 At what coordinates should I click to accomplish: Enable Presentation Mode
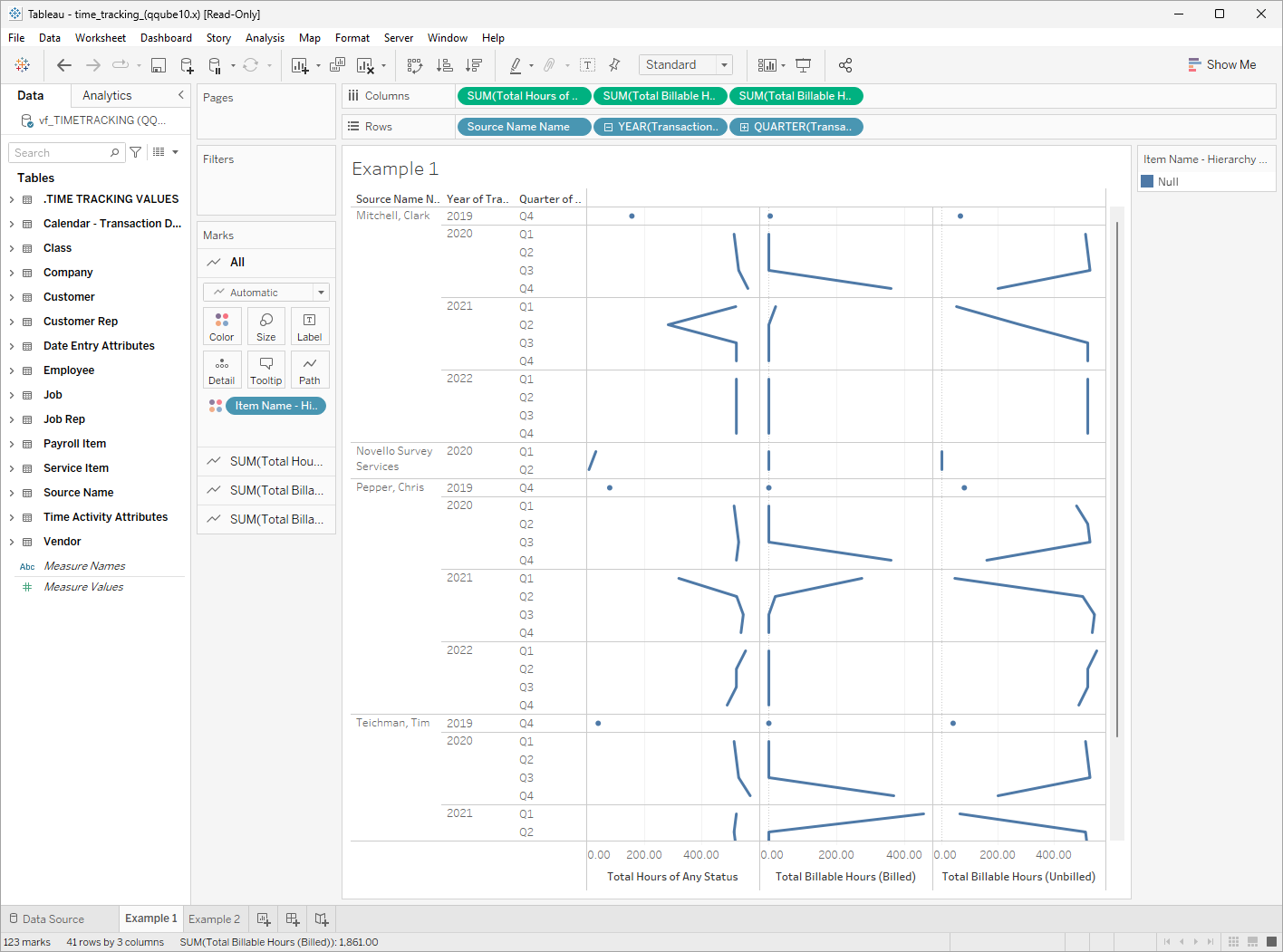[x=803, y=64]
